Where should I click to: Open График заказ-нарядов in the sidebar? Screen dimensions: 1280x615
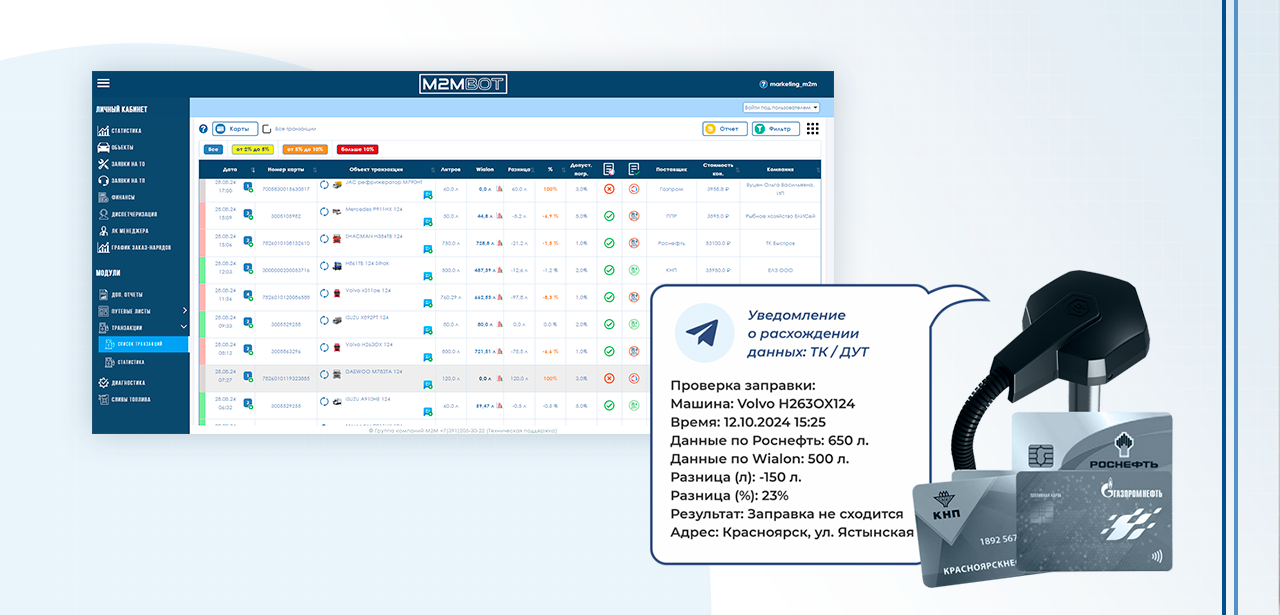tap(136, 247)
